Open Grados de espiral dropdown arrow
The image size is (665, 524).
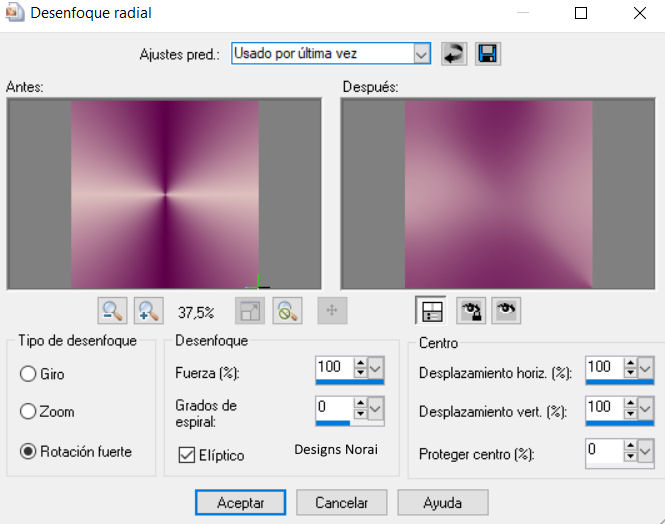375,408
